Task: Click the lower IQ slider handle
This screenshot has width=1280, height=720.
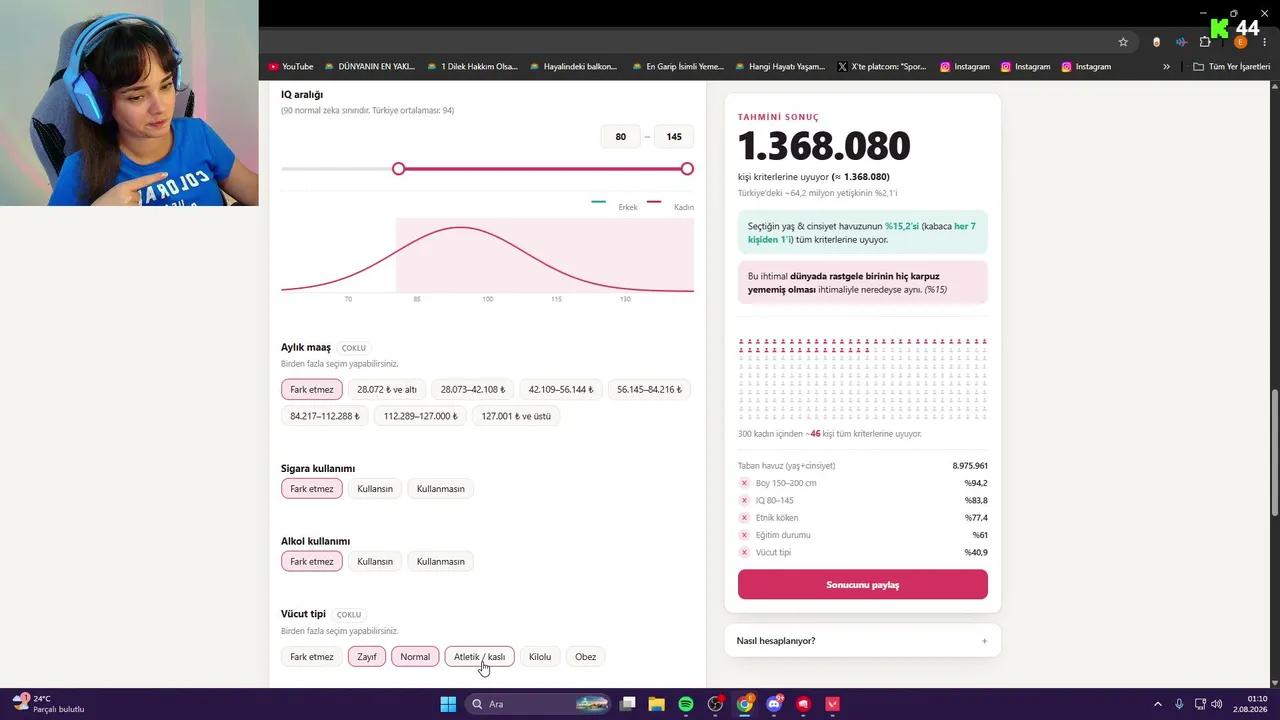Action: click(x=399, y=169)
